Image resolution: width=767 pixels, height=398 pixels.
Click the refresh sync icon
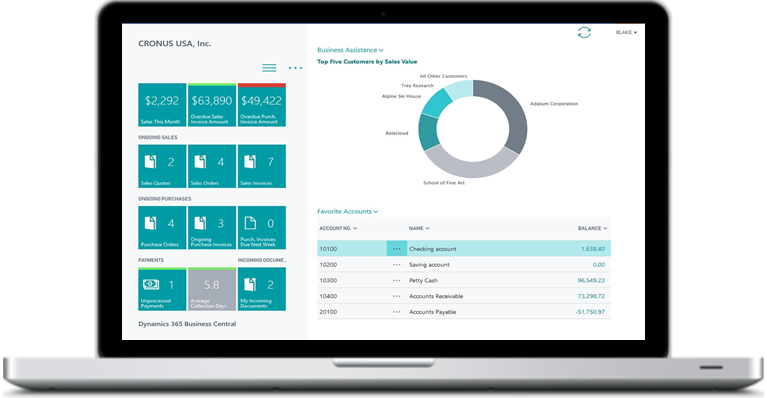click(x=584, y=33)
